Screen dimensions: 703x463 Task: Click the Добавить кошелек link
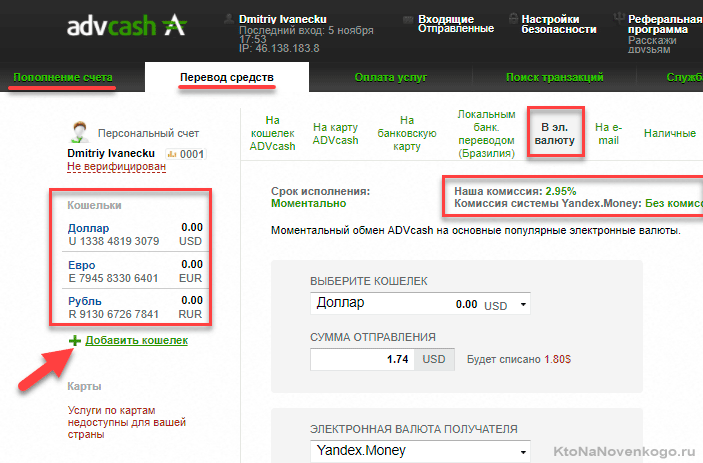137,341
